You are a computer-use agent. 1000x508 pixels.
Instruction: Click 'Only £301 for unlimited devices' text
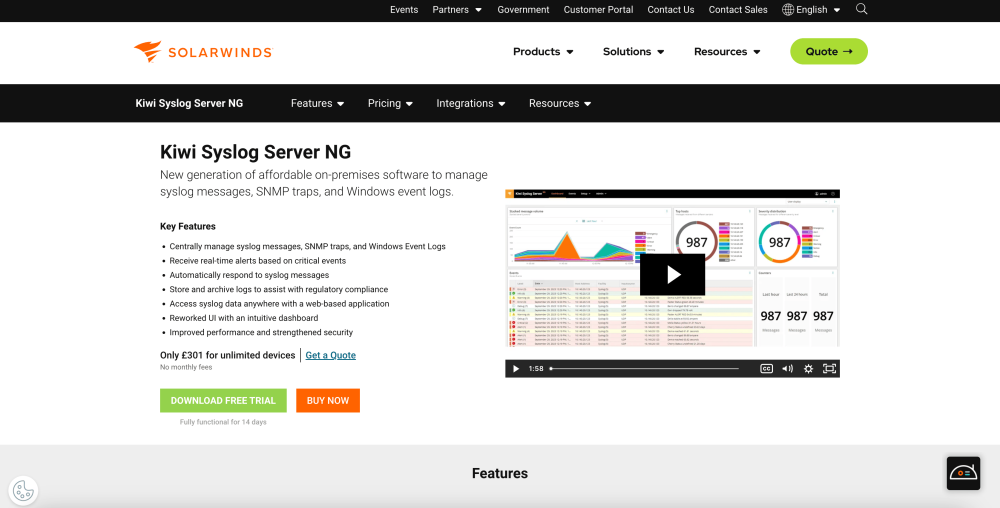(228, 355)
